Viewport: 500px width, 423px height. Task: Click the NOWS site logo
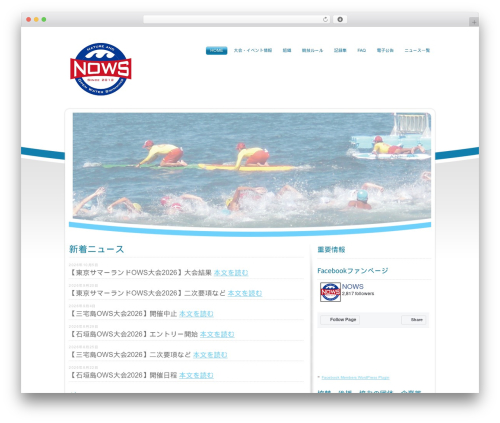pyautogui.click(x=101, y=69)
